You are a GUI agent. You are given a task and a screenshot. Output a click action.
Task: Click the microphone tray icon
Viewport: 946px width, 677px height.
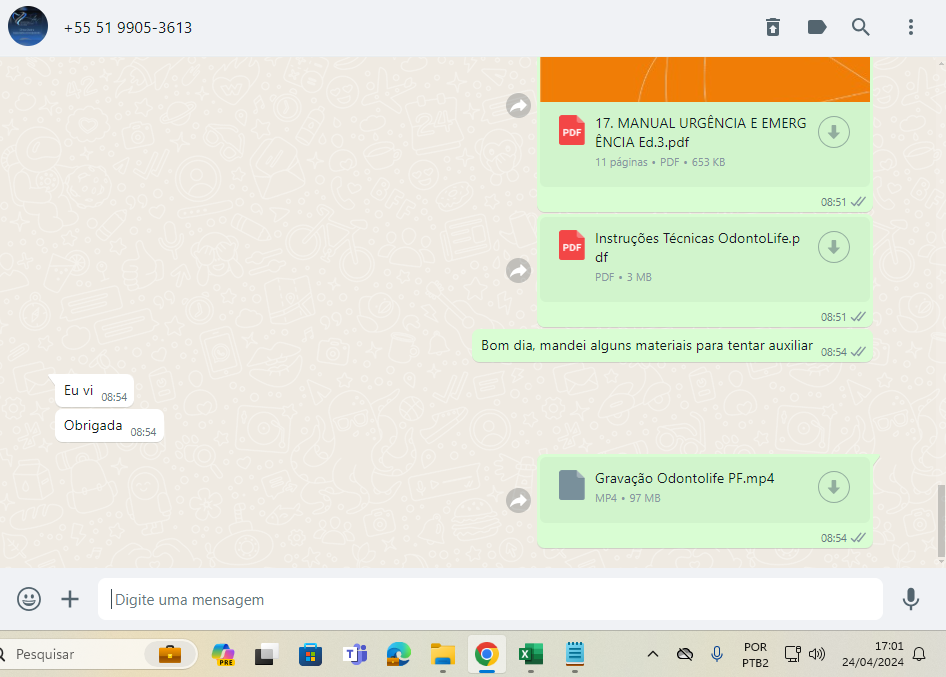[717, 654]
